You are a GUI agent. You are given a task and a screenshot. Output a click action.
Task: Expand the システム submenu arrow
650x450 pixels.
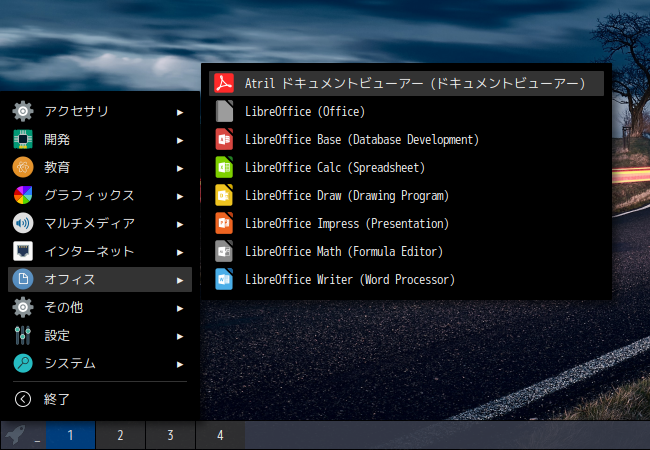[179, 365]
